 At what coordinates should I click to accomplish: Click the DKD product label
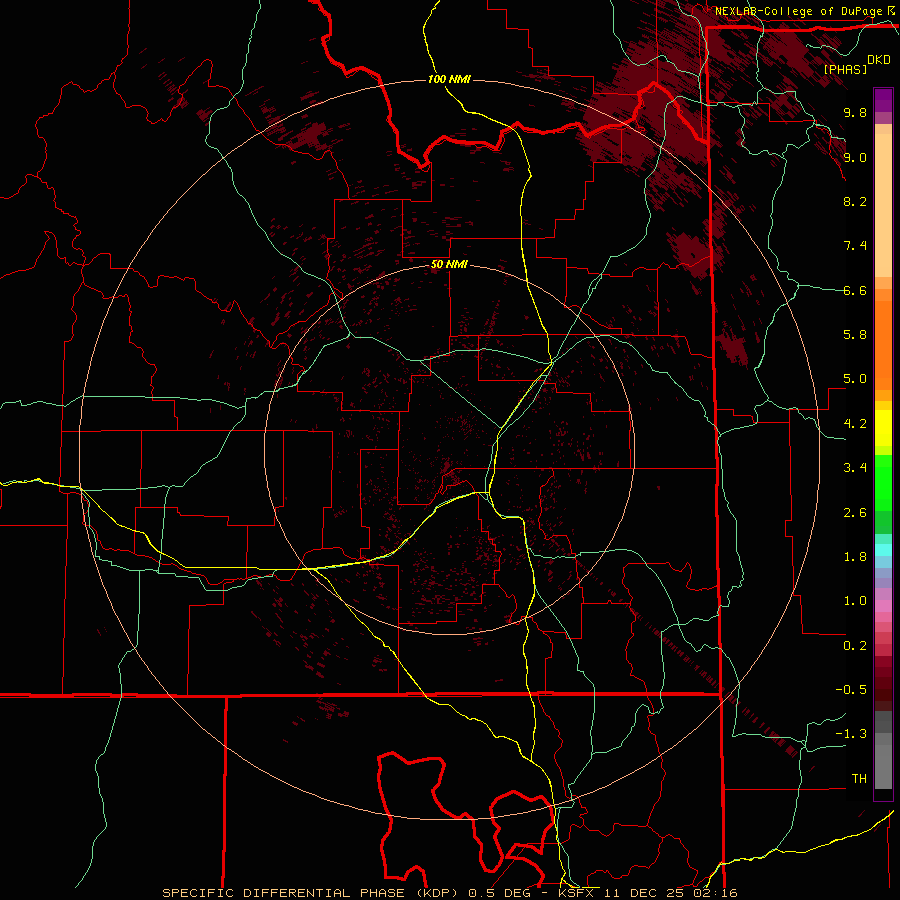coord(878,60)
